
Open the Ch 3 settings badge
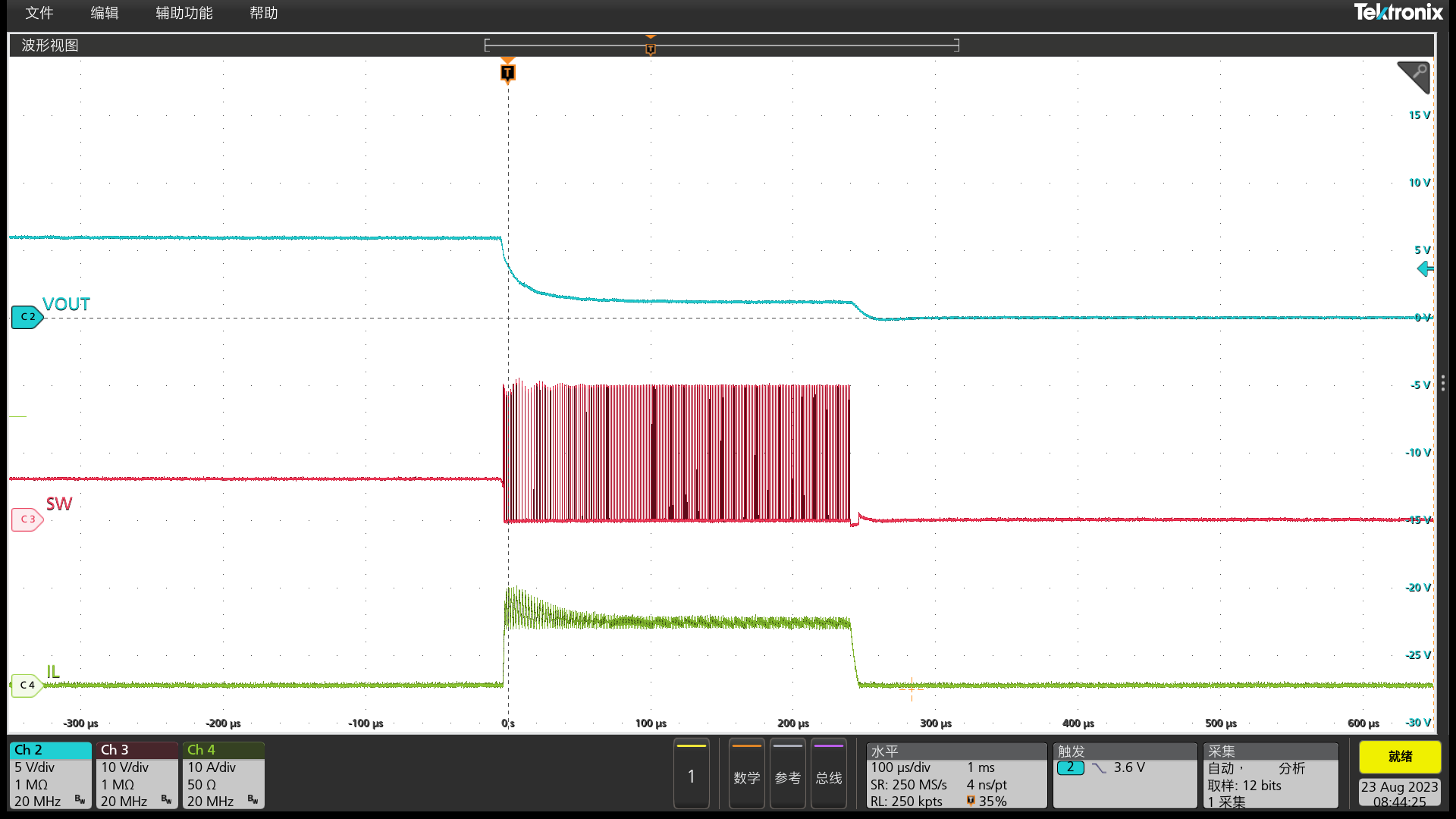click(x=136, y=775)
